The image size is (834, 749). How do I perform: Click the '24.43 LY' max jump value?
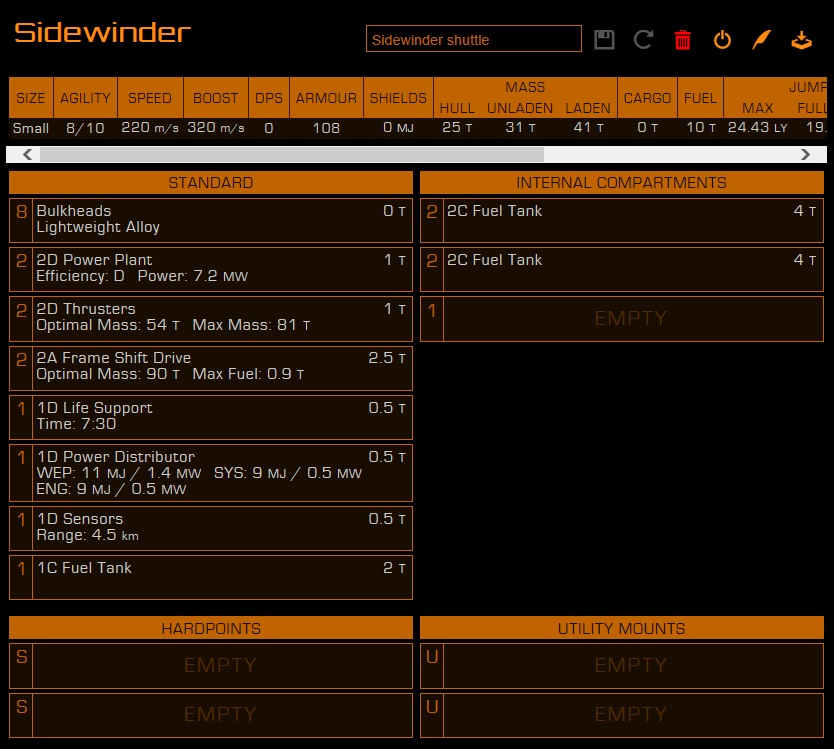[757, 128]
